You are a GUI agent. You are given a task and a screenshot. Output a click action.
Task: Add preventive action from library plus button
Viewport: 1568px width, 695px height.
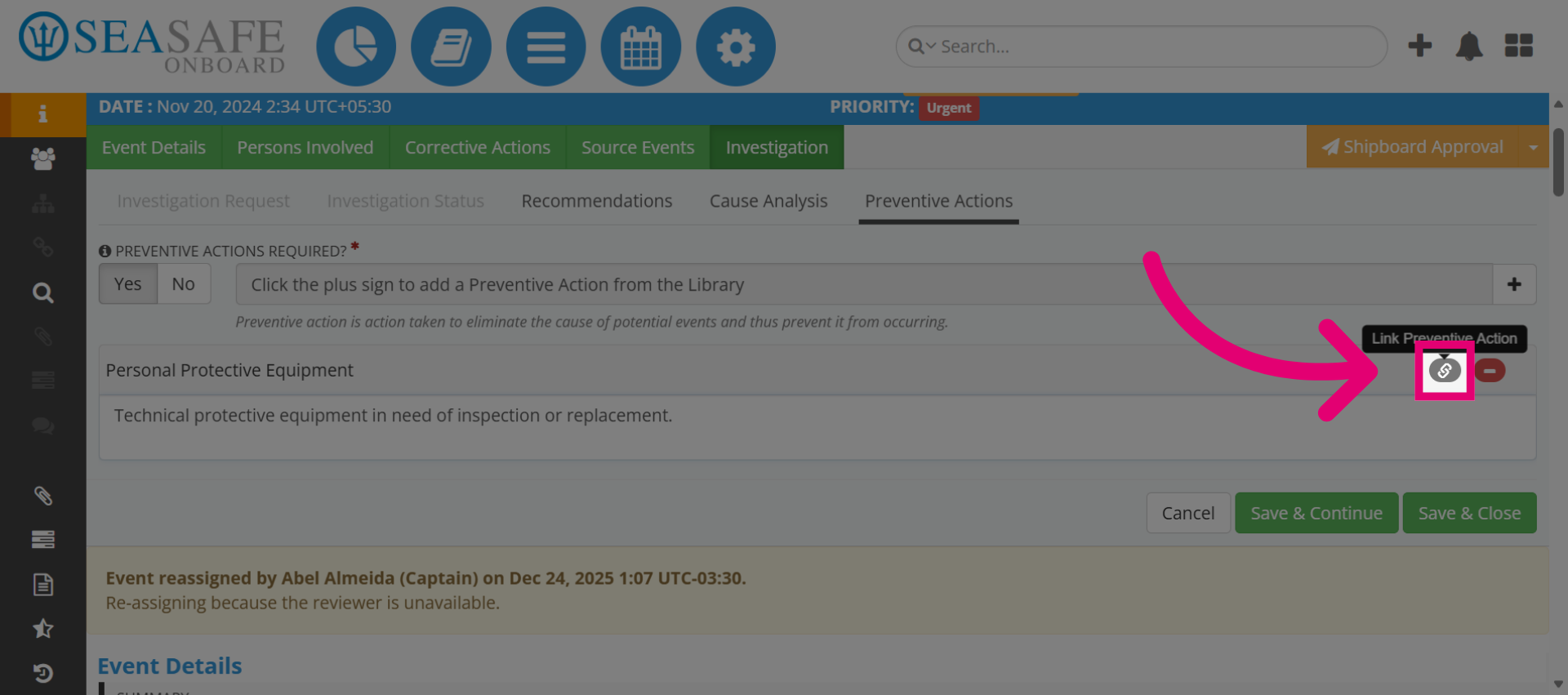click(x=1514, y=284)
